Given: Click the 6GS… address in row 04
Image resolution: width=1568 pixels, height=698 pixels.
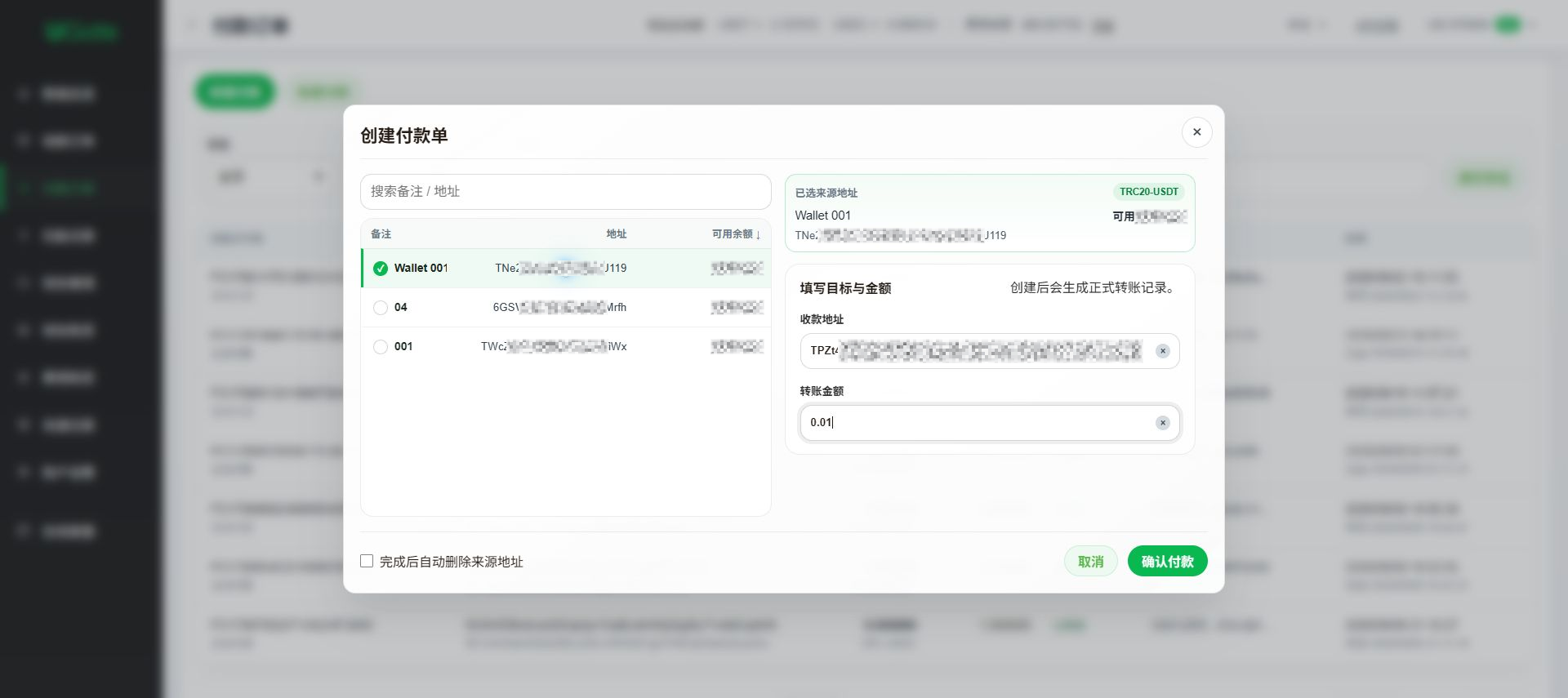Looking at the screenshot, I should click(x=559, y=308).
